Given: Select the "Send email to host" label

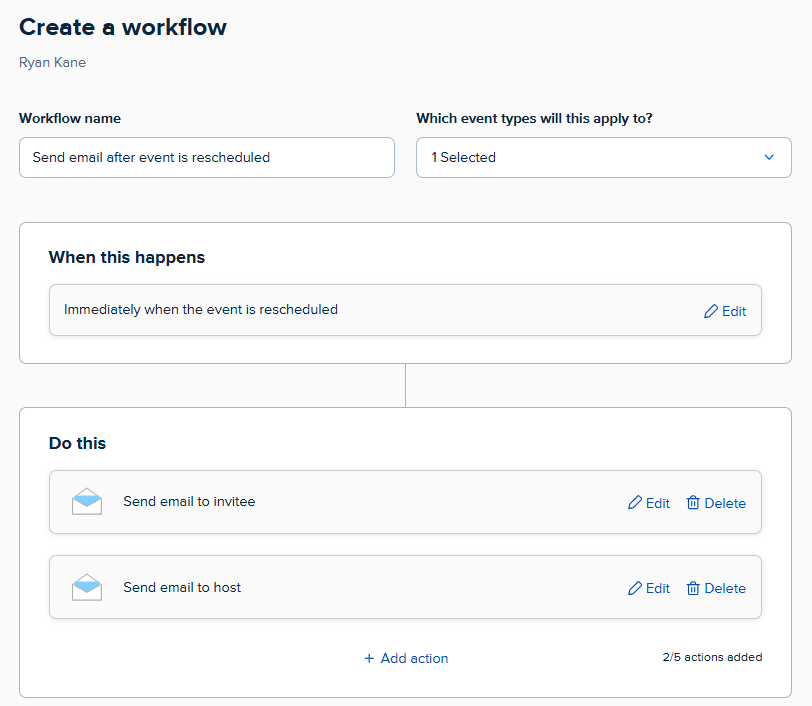Looking at the screenshot, I should pos(182,587).
